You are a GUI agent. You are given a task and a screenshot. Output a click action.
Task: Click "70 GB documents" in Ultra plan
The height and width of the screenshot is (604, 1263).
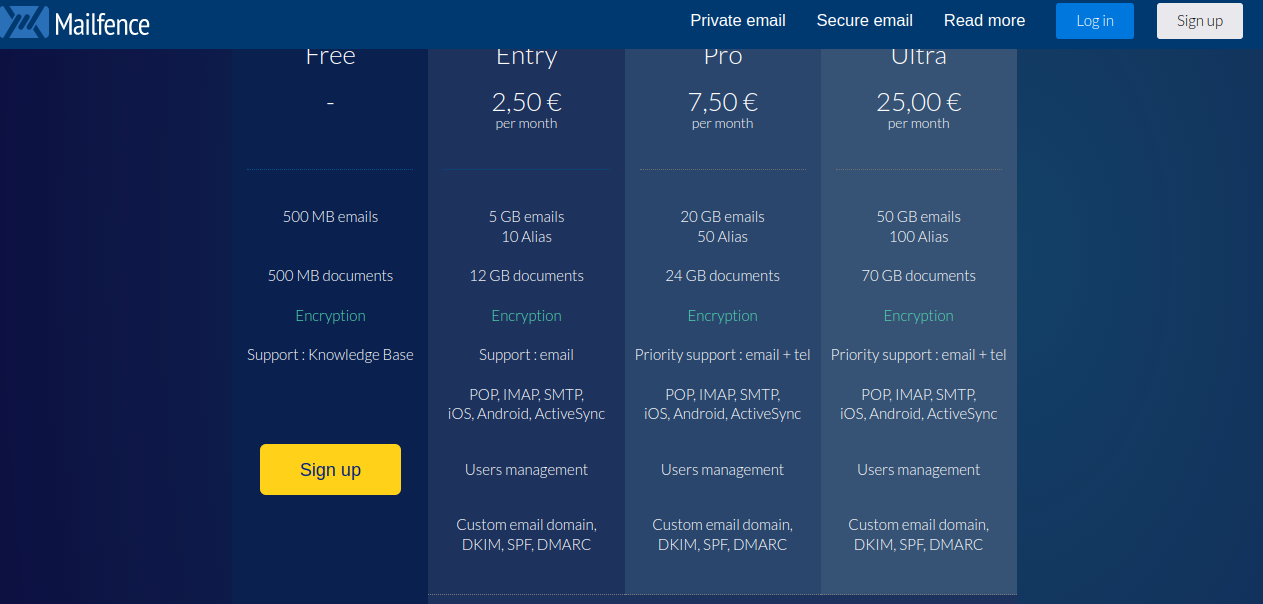[918, 276]
